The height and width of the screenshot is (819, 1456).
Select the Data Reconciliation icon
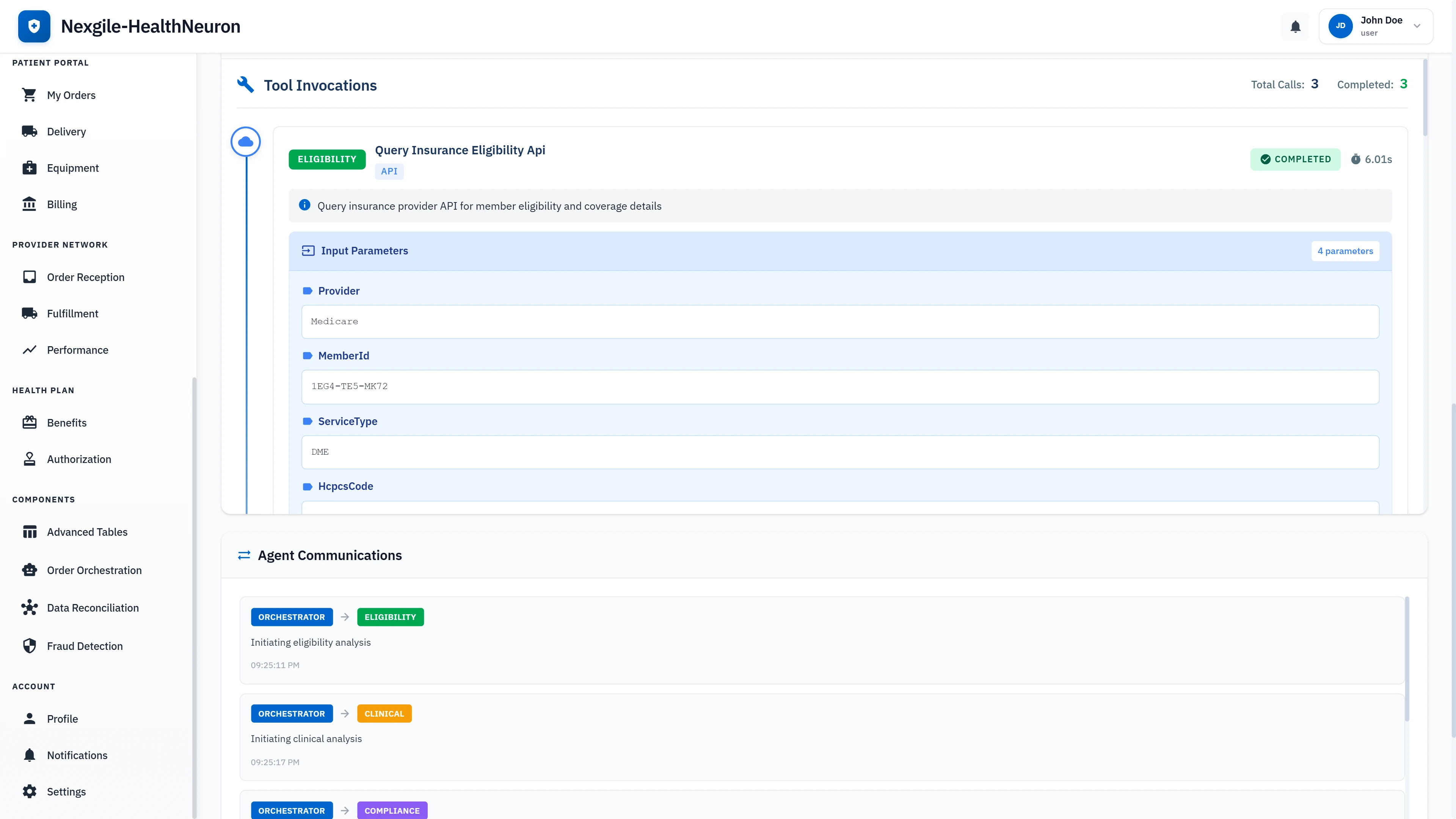click(30, 607)
